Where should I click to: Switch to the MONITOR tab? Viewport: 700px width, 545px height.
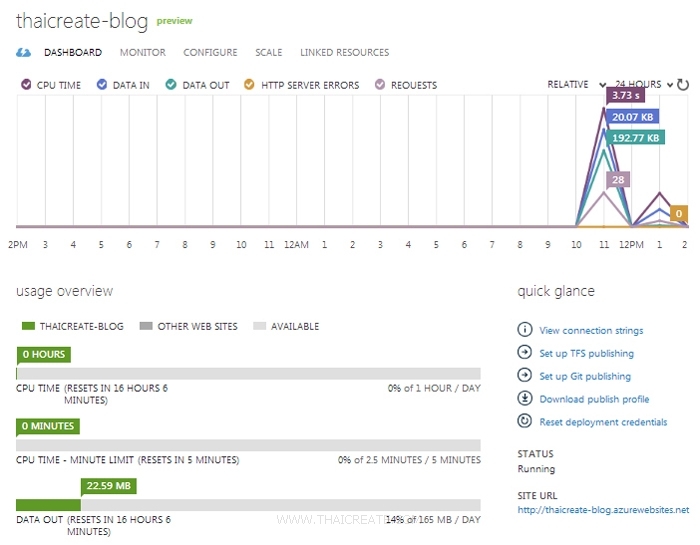click(143, 53)
